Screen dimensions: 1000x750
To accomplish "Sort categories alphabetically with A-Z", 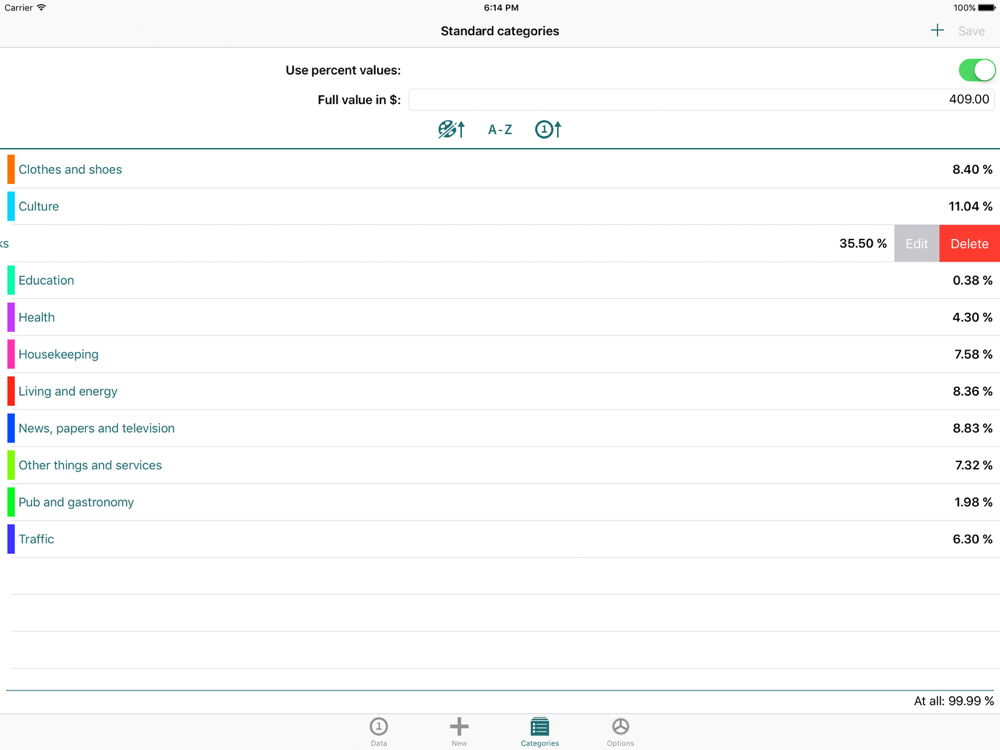I will (500, 129).
